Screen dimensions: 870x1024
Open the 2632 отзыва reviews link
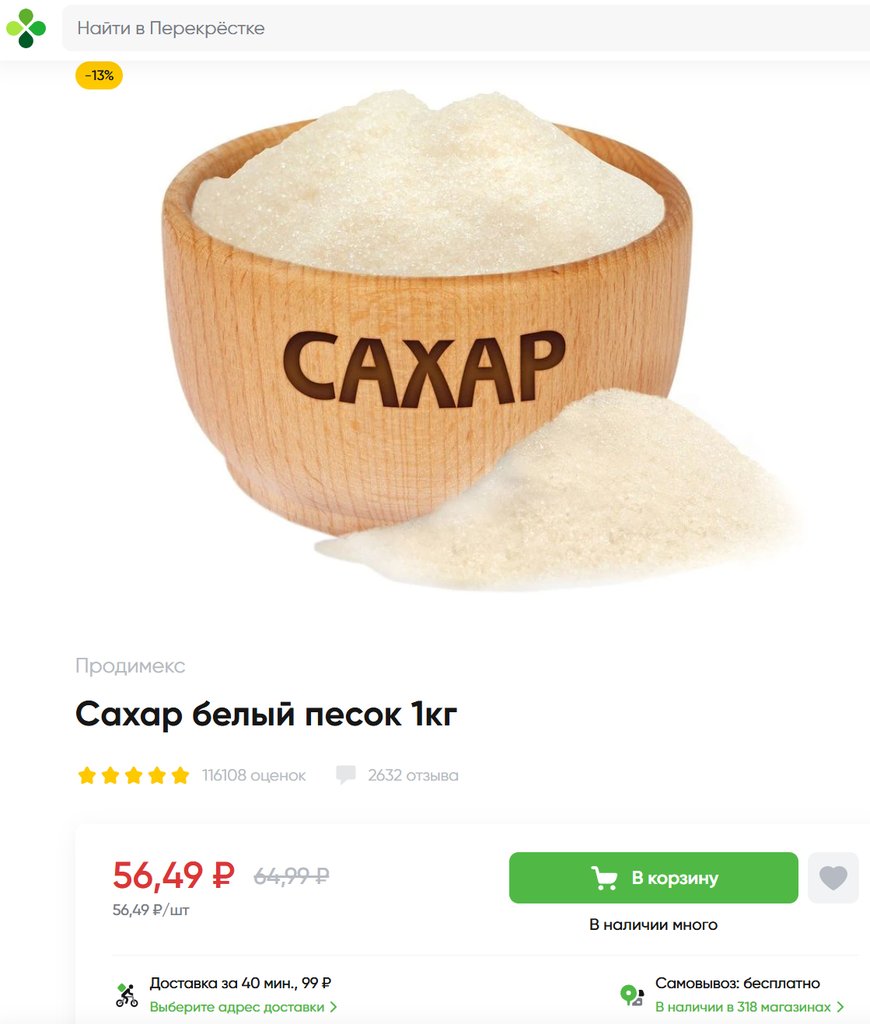point(413,775)
